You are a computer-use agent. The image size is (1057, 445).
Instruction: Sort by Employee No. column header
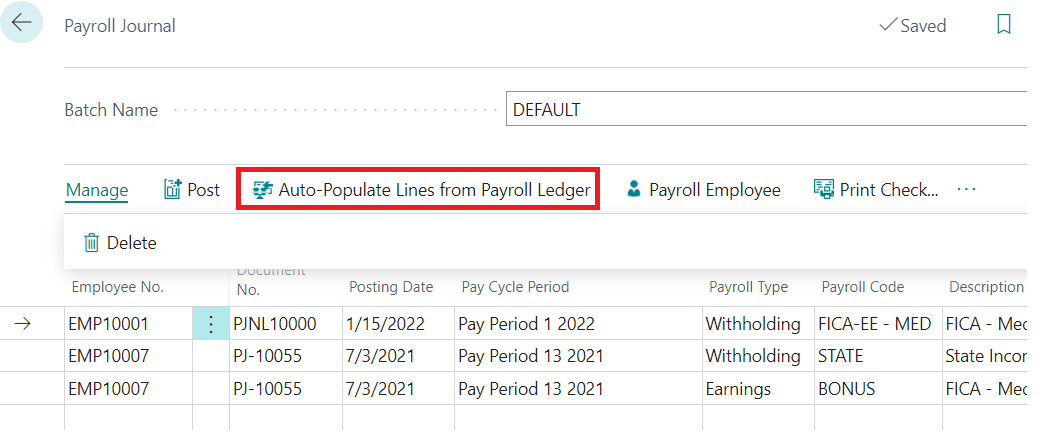[118, 287]
